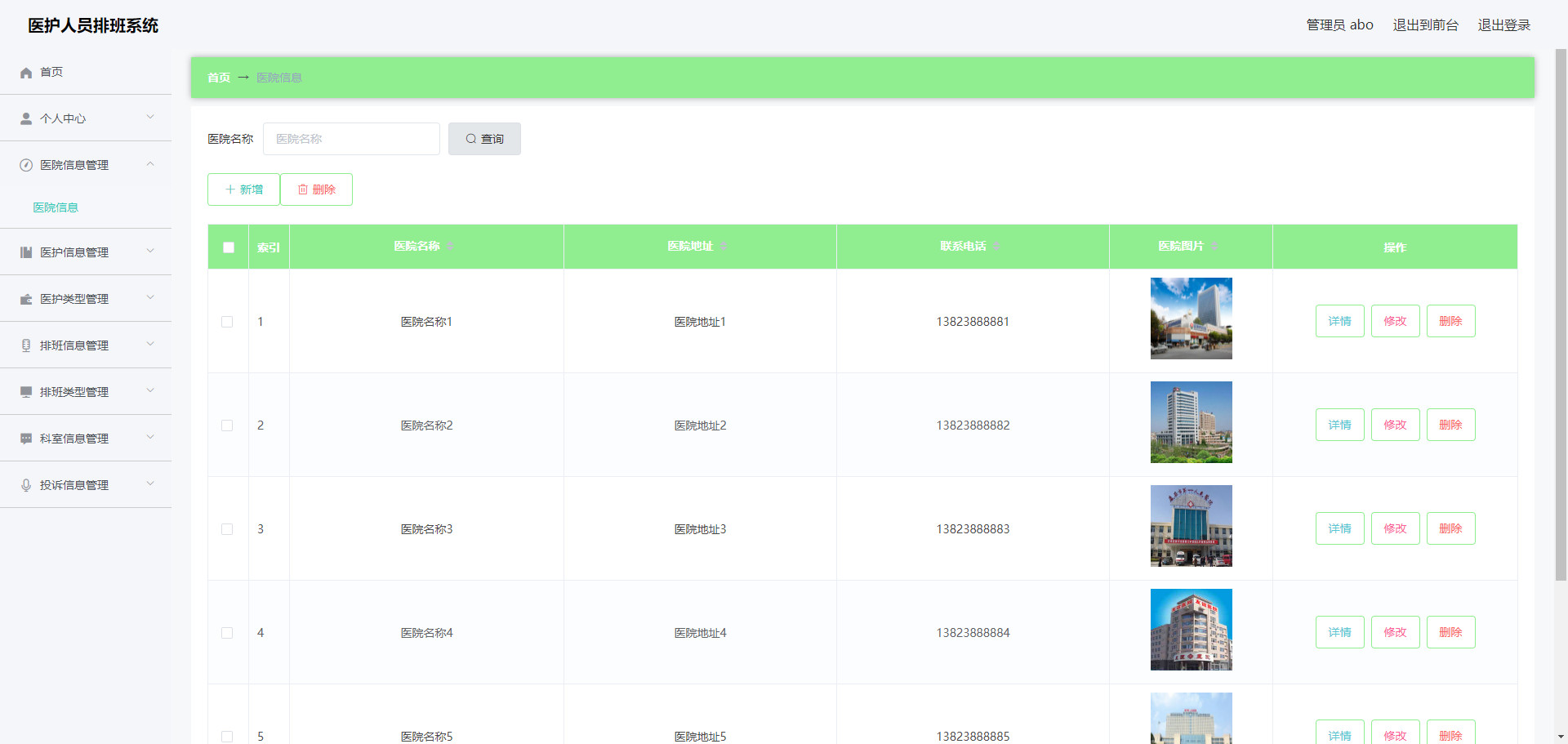Focus the 医院名称 search input field

[x=351, y=139]
